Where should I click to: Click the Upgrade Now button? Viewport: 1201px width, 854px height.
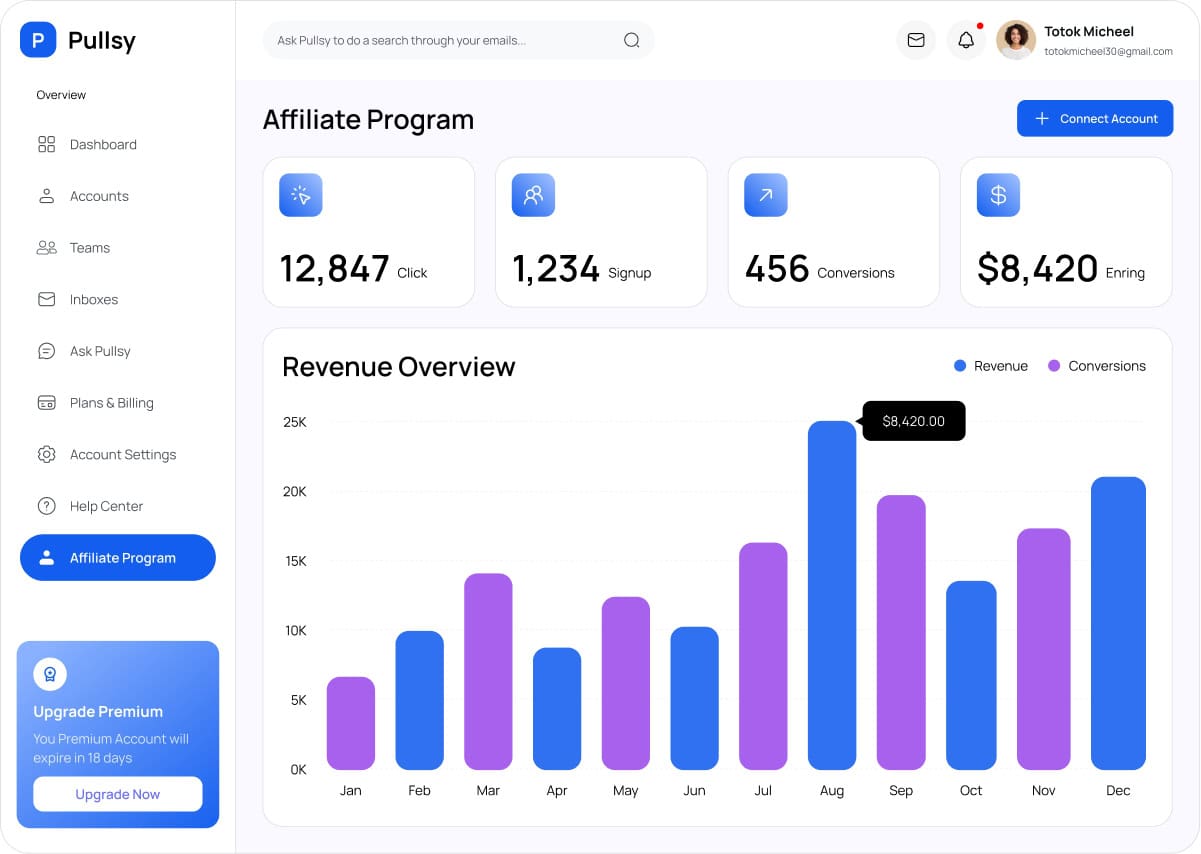coord(118,794)
